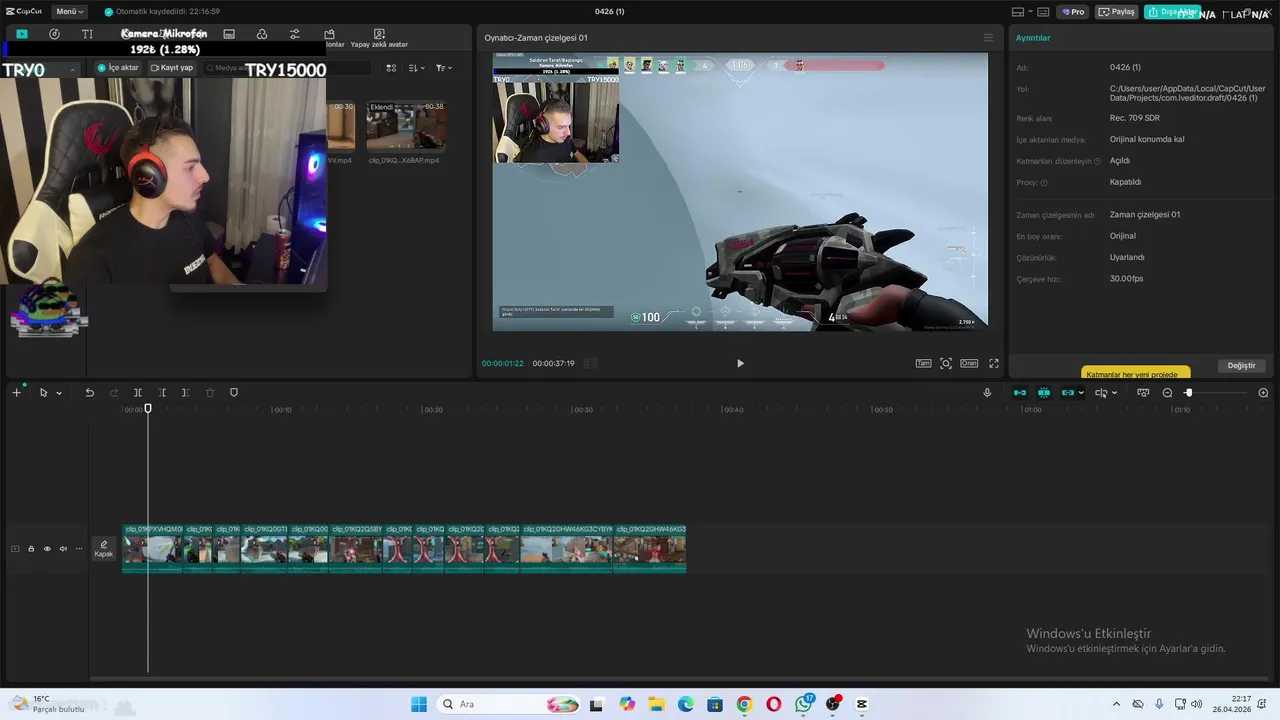
Task: Expand the linkage options dropdown arrow
Action: [x=1081, y=393]
